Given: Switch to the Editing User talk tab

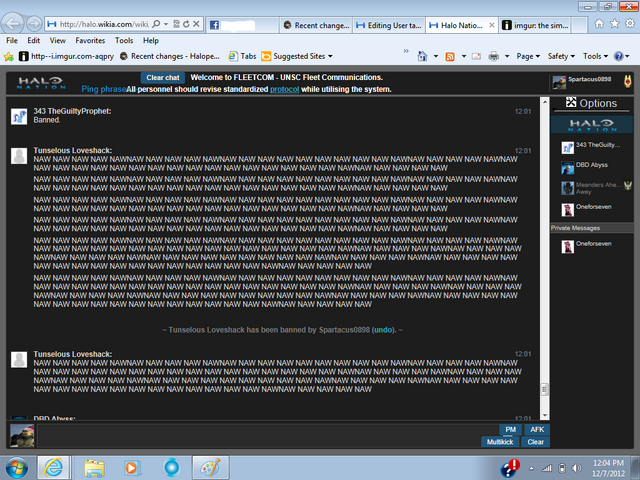Looking at the screenshot, I should pyautogui.click(x=389, y=25).
